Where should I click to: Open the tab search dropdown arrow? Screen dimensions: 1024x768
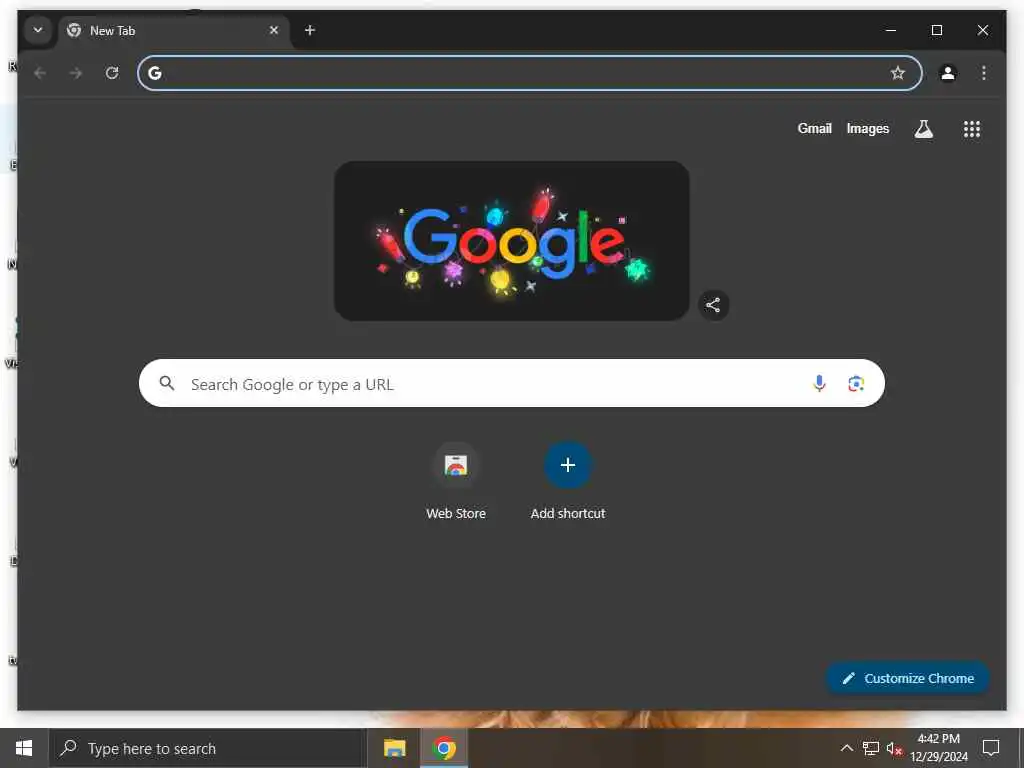(x=38, y=30)
